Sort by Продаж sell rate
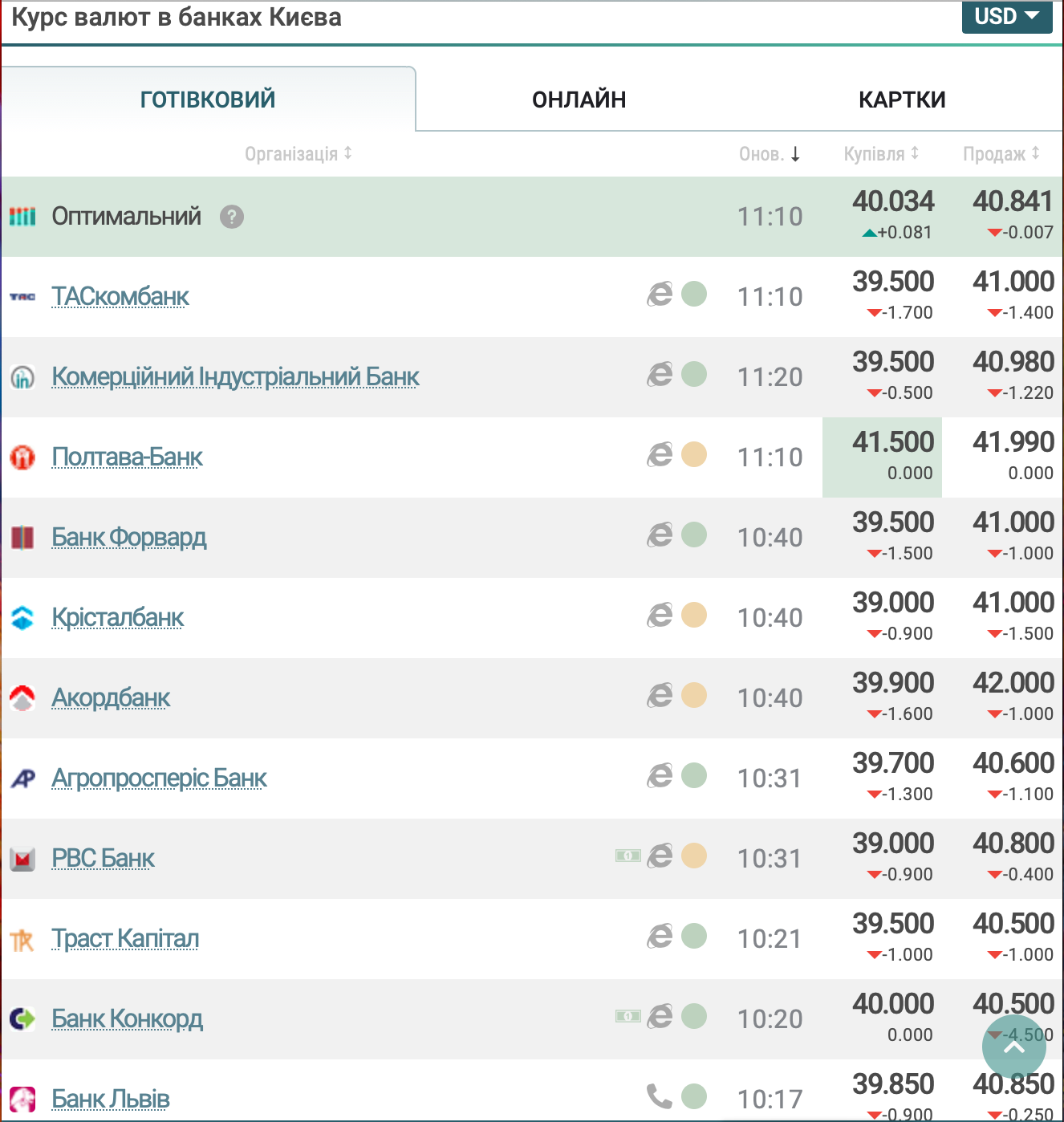 coord(1001,153)
